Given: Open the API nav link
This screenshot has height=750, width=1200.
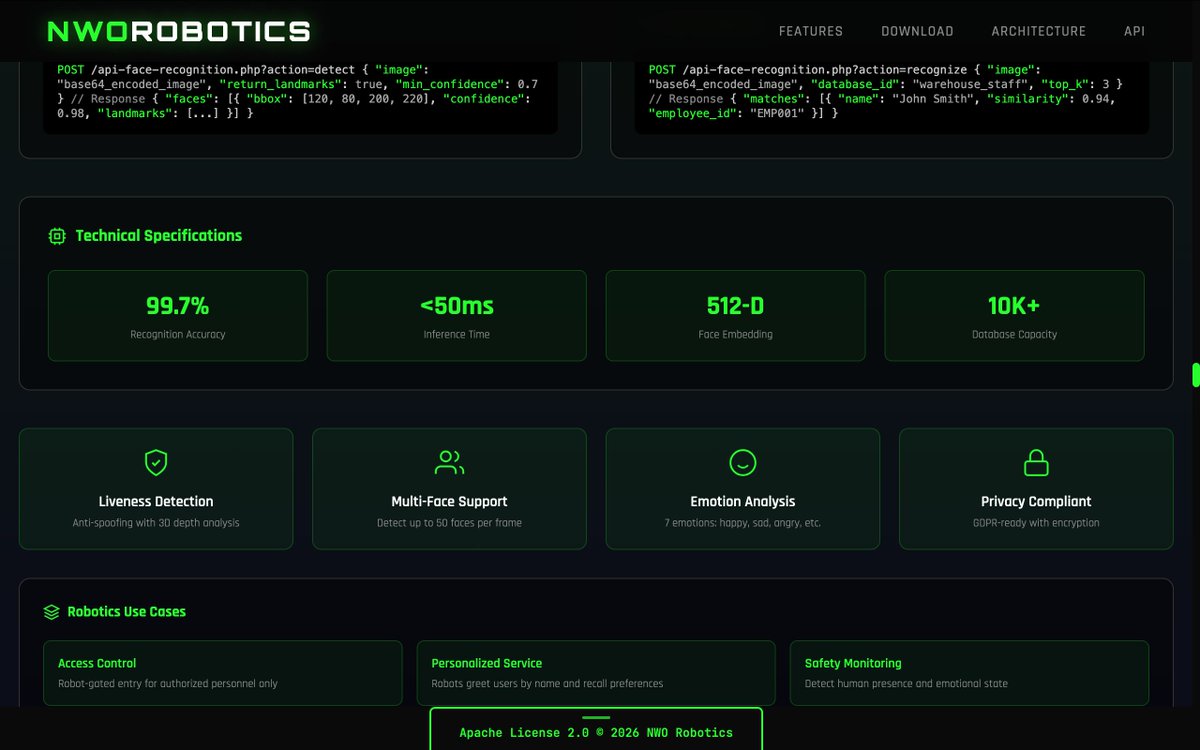Looking at the screenshot, I should (1134, 31).
